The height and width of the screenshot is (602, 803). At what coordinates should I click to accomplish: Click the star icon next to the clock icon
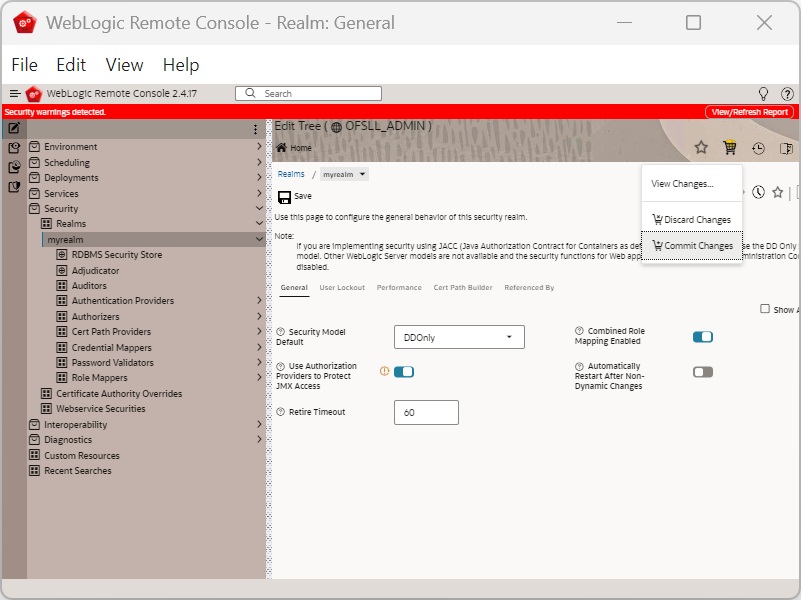[778, 192]
